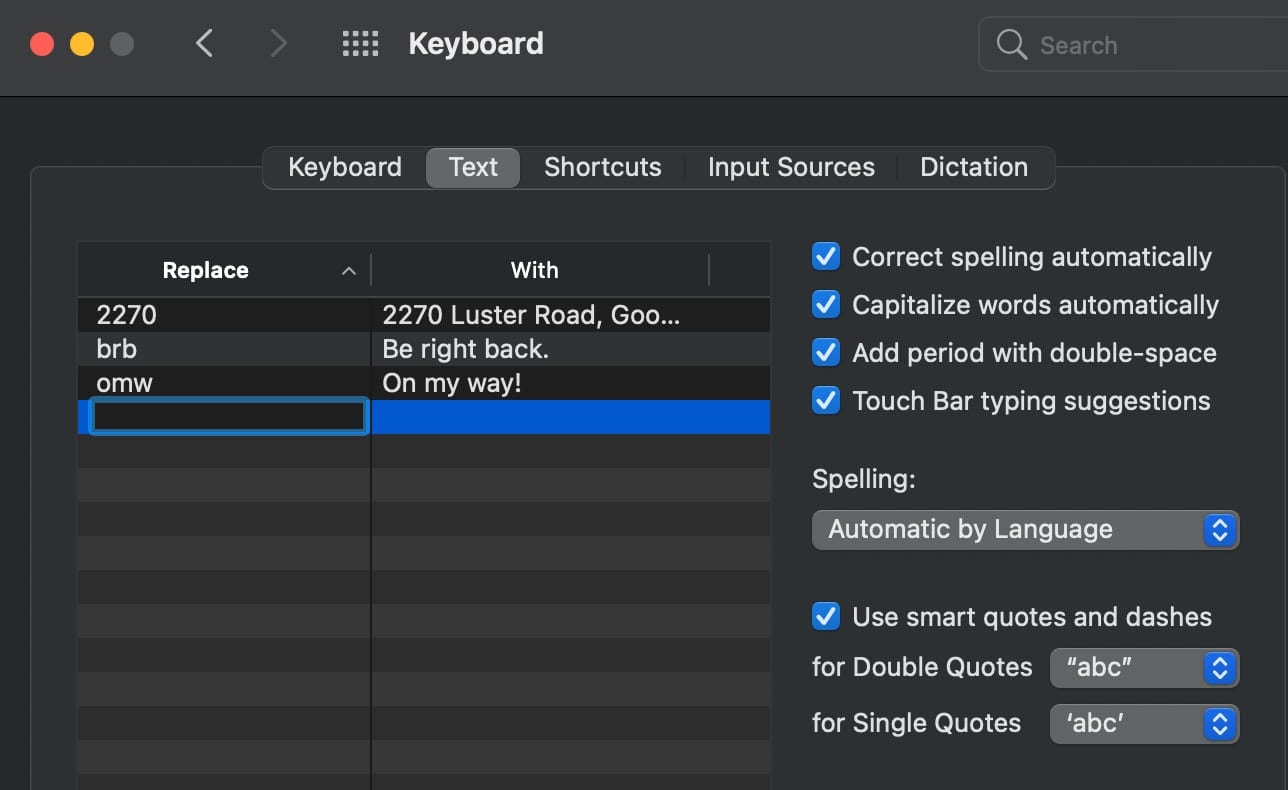Image resolution: width=1288 pixels, height=790 pixels.
Task: Toggle Add period with double-space
Action: point(826,353)
